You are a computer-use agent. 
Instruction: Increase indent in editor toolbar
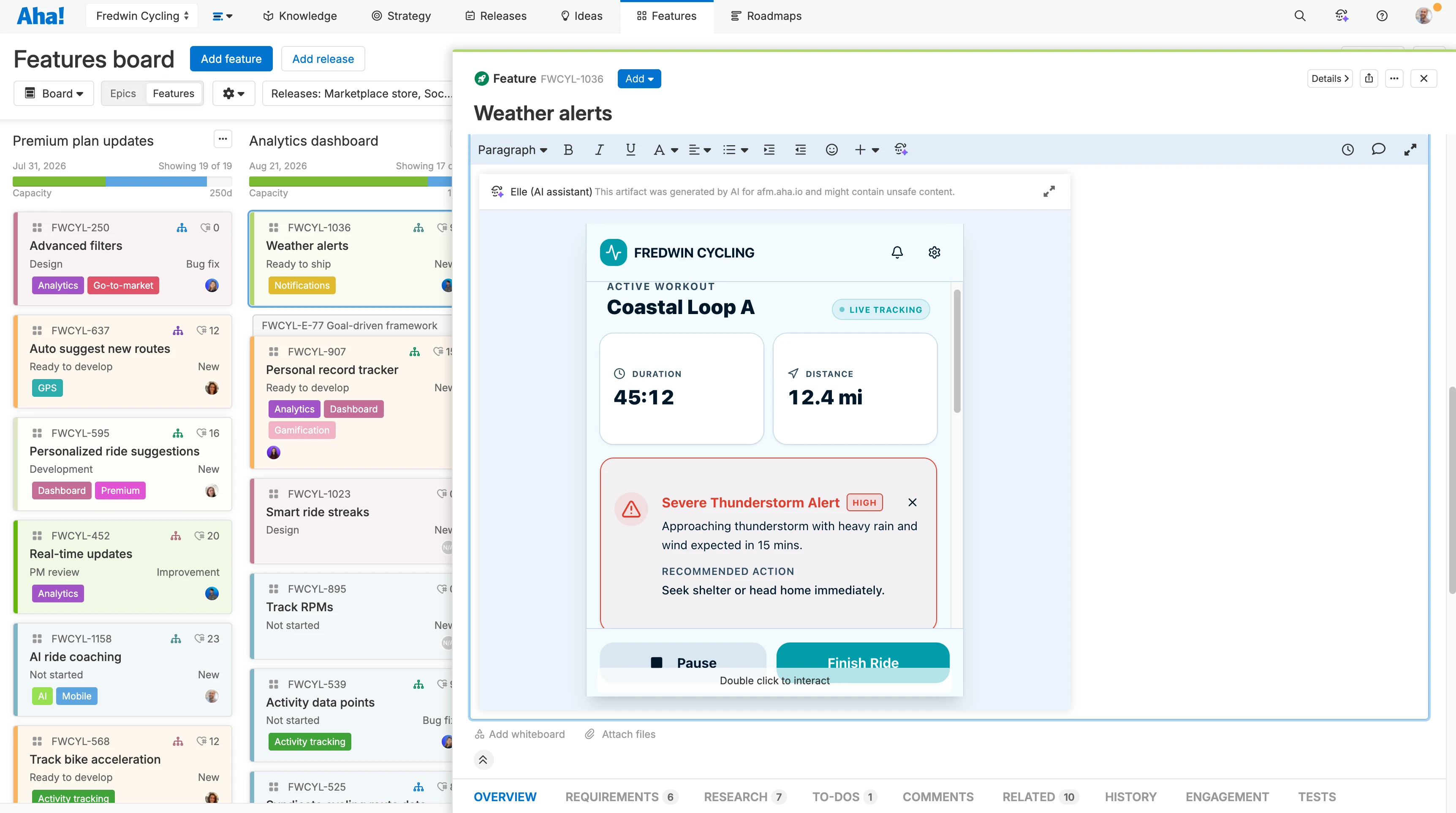tap(769, 150)
